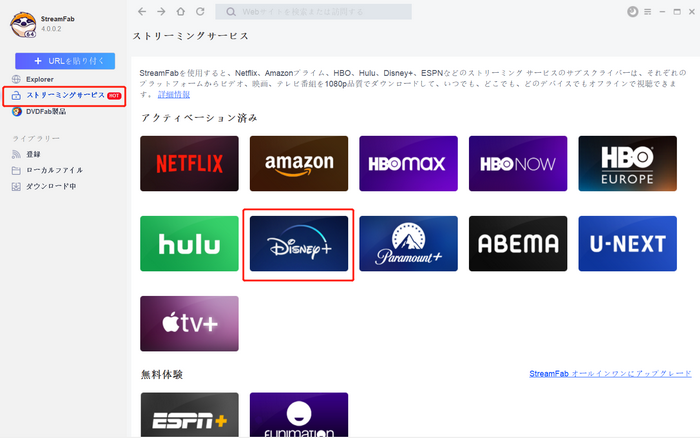Open the hamburger menu icon
This screenshot has height=438, width=700.
pos(647,12)
